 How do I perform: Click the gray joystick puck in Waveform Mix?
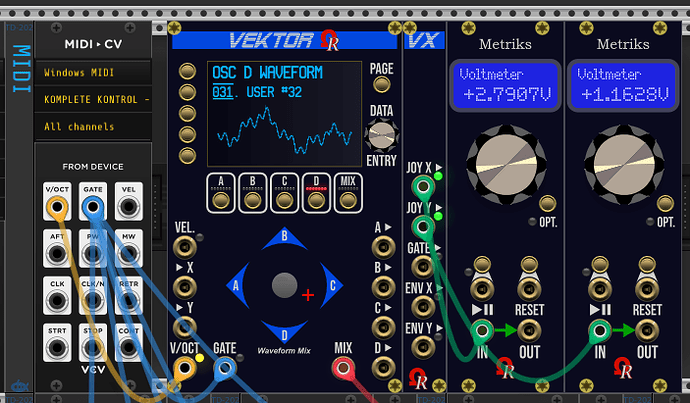pos(284,285)
